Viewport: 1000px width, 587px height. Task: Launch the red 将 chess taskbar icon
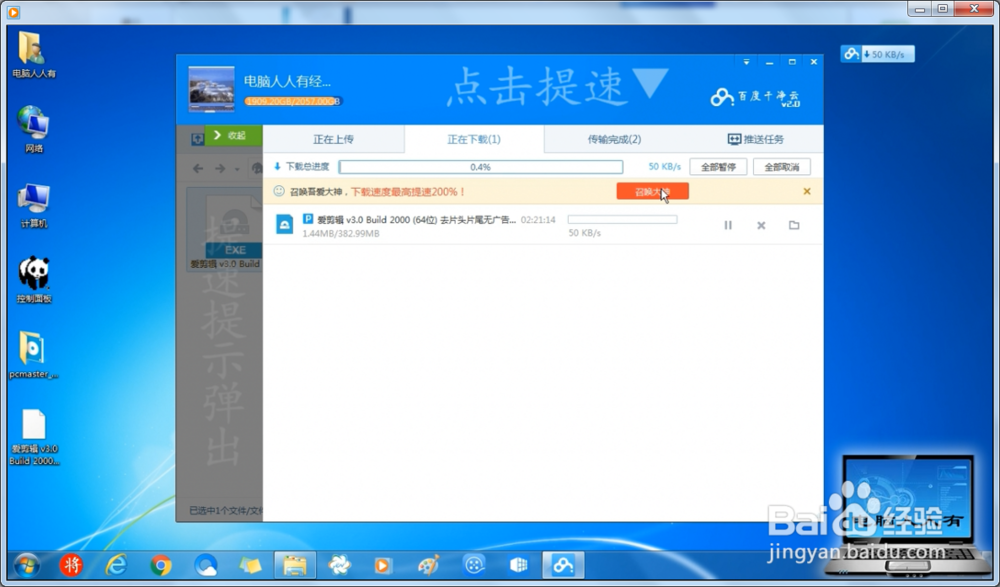coord(71,565)
